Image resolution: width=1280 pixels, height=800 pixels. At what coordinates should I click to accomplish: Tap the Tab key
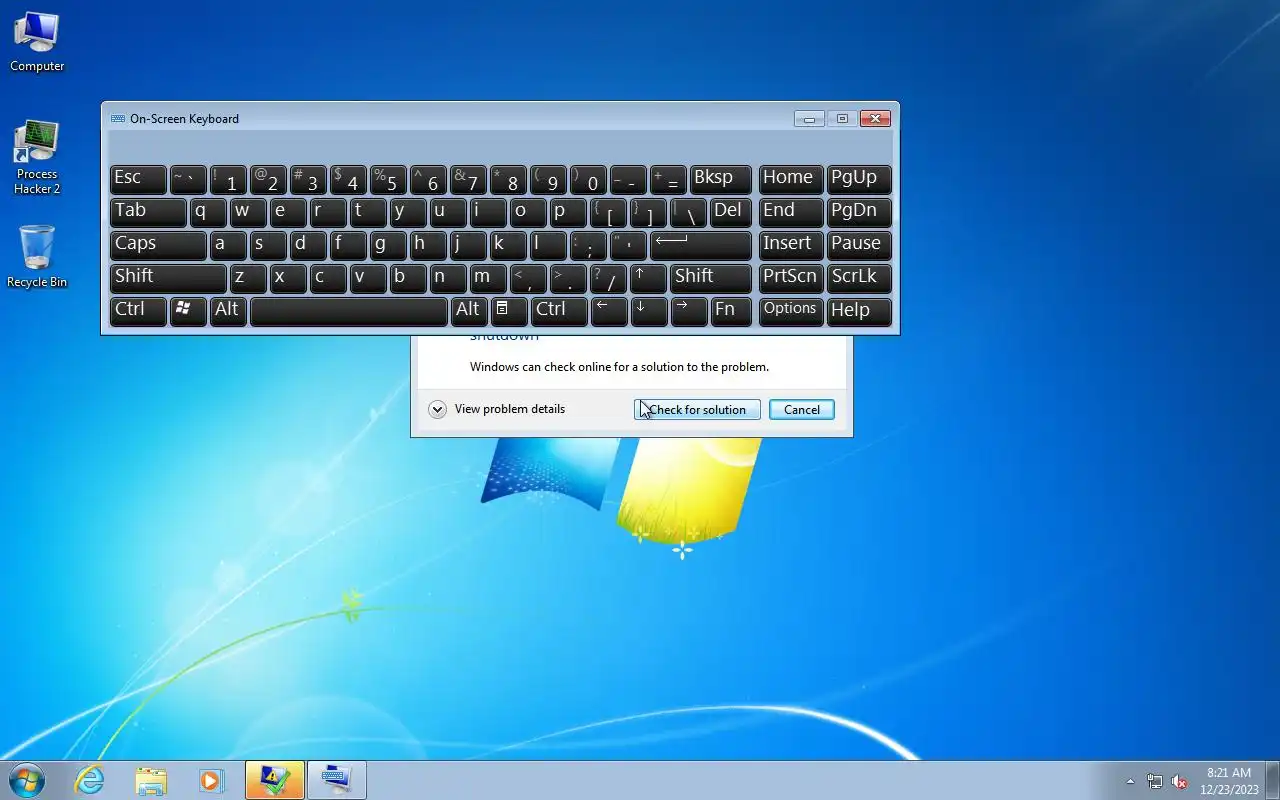coord(148,212)
